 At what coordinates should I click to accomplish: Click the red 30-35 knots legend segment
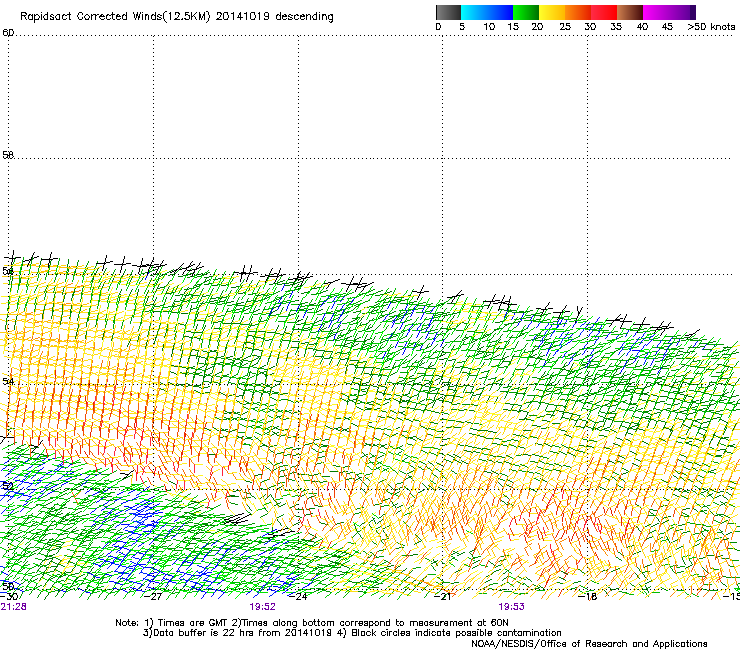pyautogui.click(x=604, y=12)
